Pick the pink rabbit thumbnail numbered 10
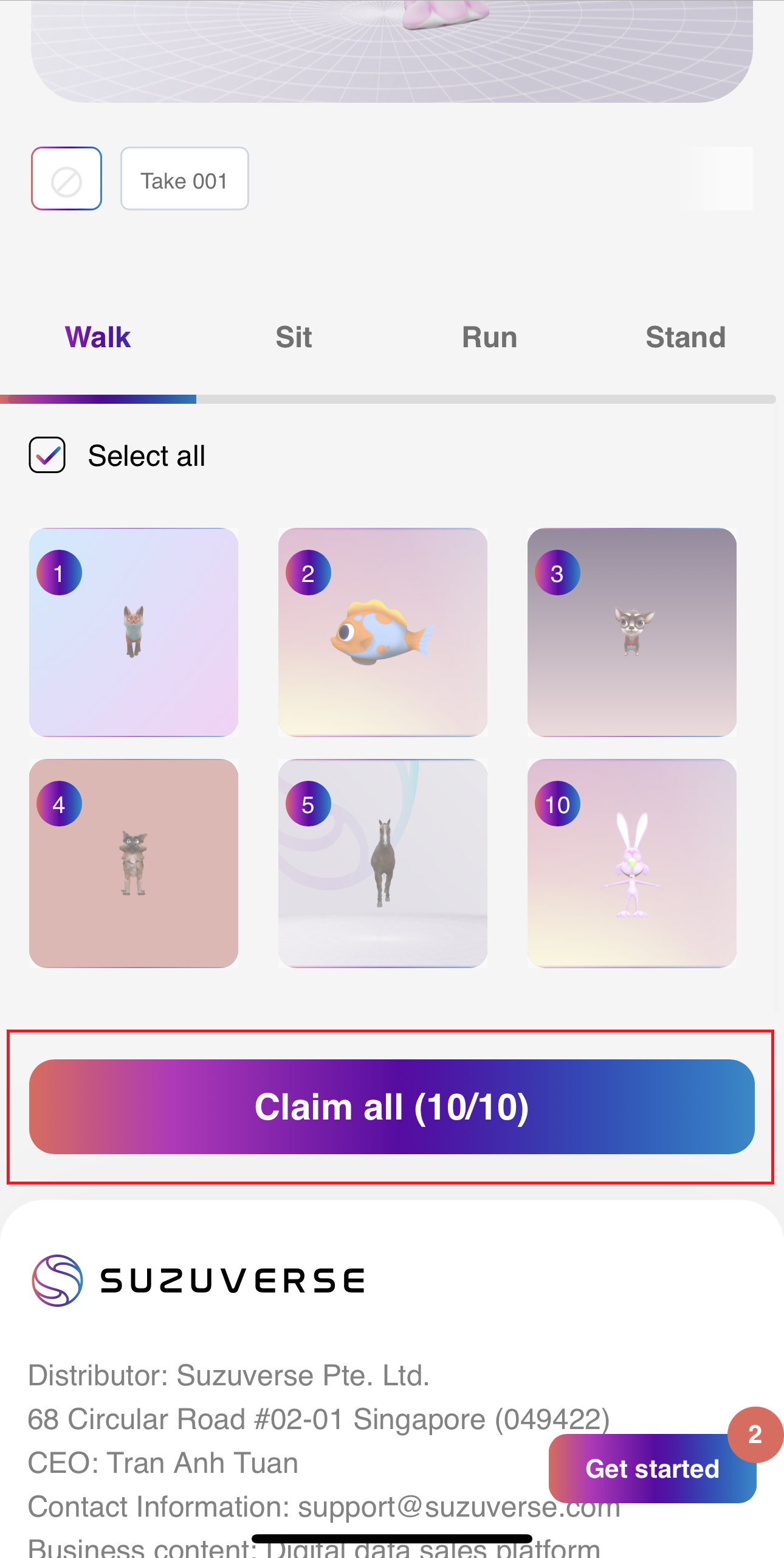Screen dimensions: 784x1558 [x=632, y=864]
